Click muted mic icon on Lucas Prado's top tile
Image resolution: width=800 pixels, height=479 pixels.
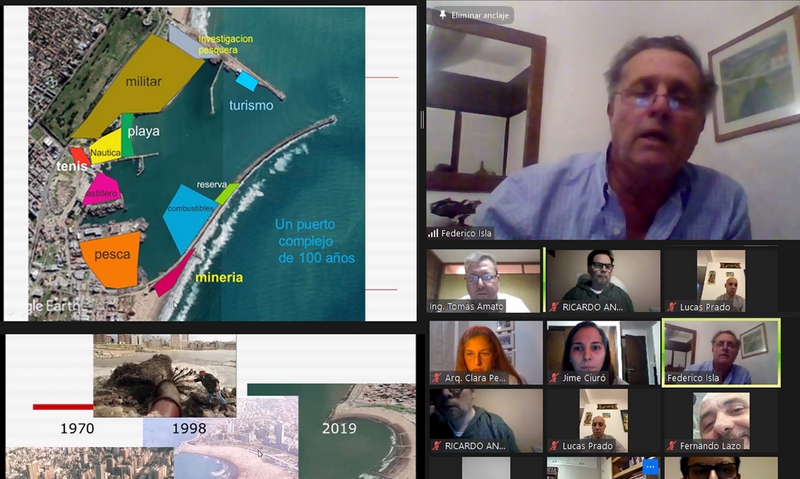tap(671, 307)
